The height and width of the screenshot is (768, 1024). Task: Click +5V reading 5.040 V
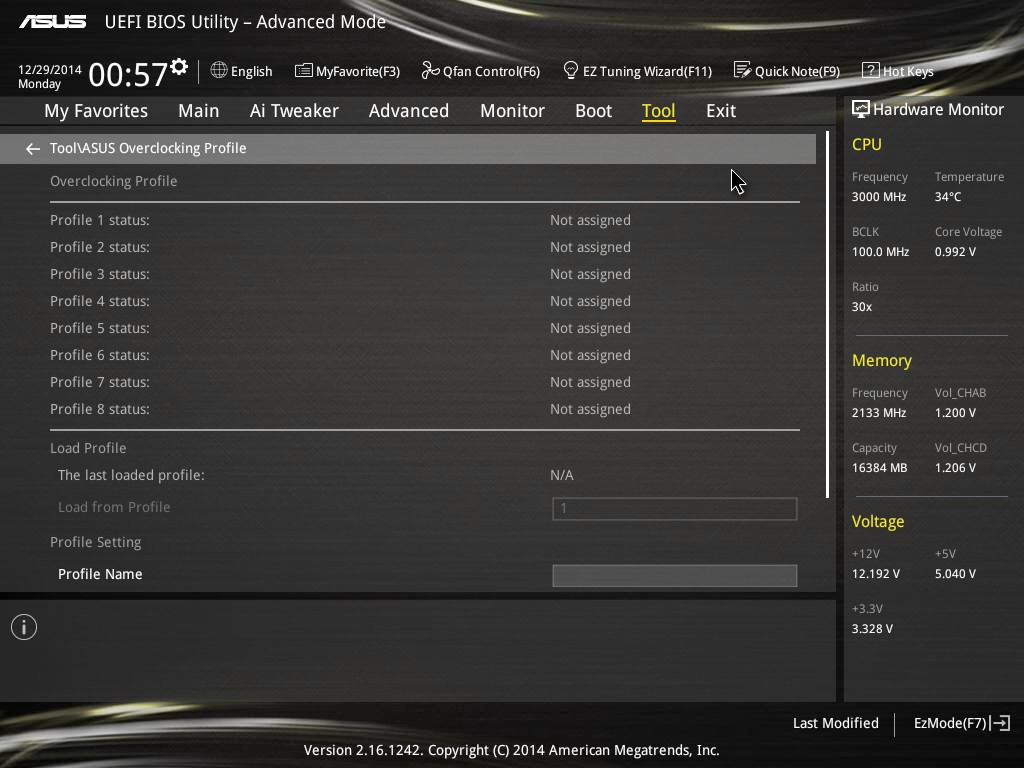tap(955, 573)
